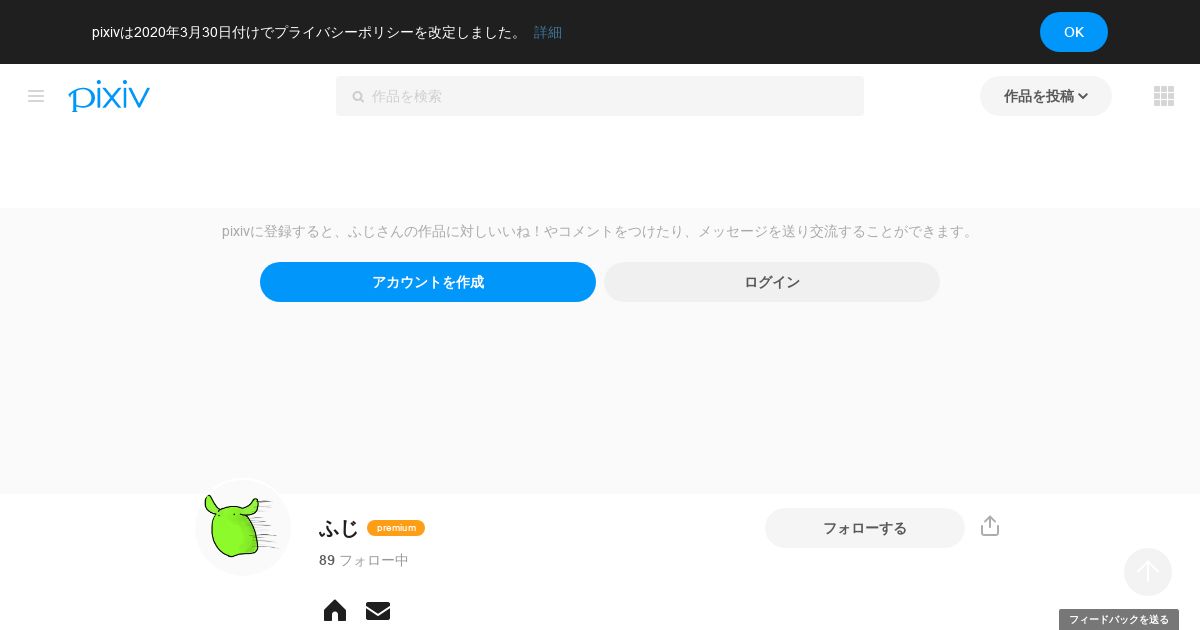The image size is (1200, 630).
Task: Open ふじ's homepage house icon
Action: (335, 610)
